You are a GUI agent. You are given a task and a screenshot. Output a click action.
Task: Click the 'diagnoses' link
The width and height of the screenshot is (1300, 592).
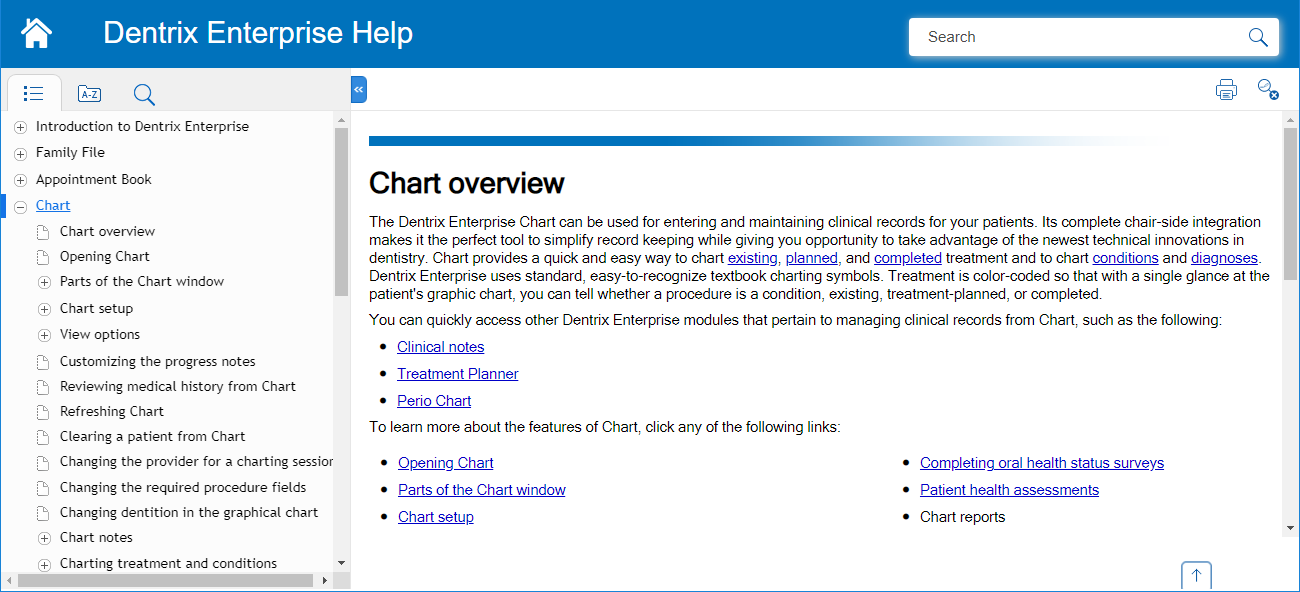[x=1223, y=258]
